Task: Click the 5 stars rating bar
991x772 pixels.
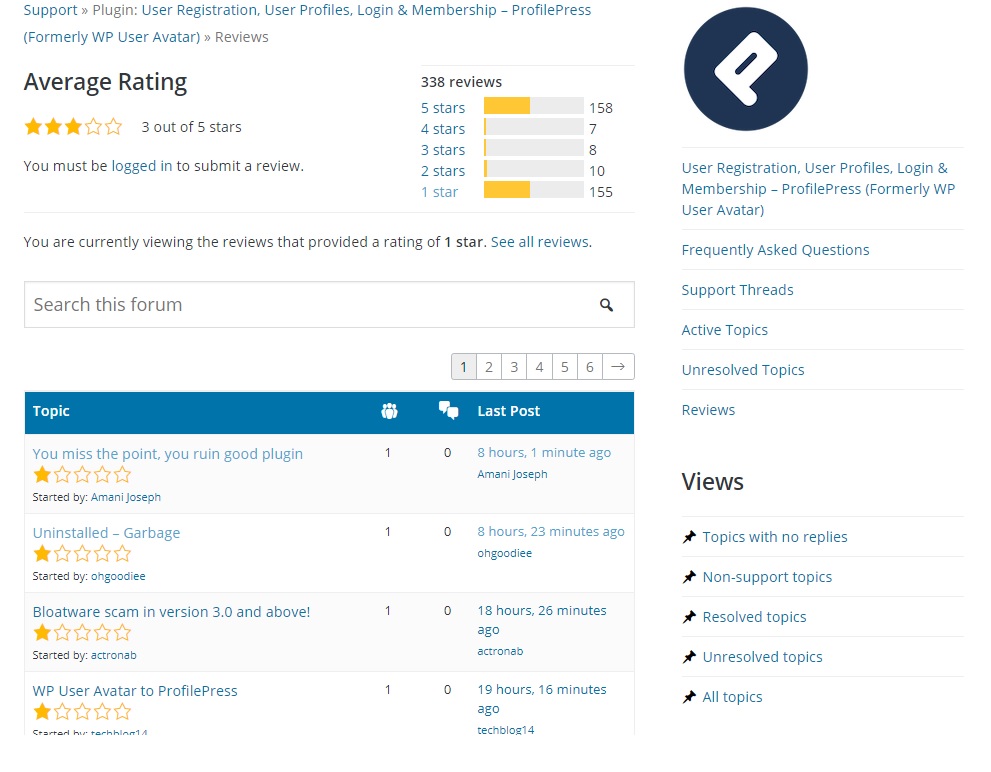Action: 534,106
